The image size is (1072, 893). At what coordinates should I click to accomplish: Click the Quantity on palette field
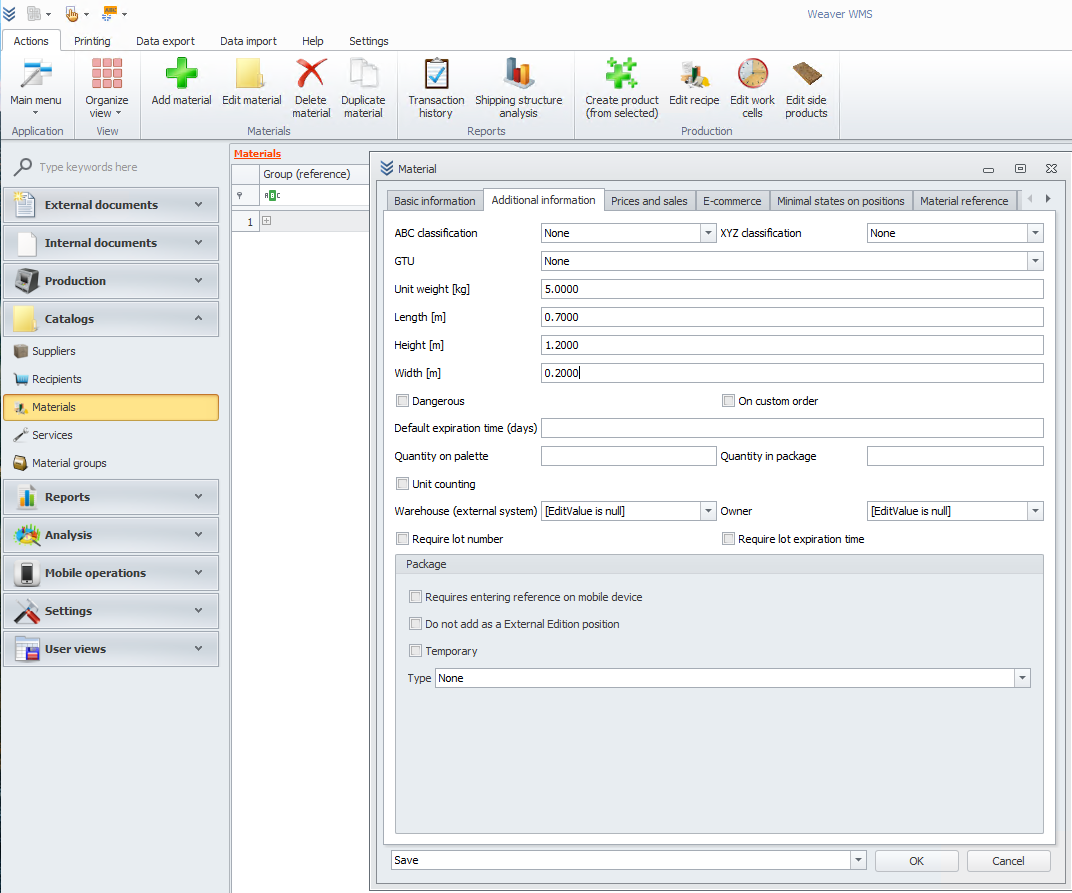[628, 456]
